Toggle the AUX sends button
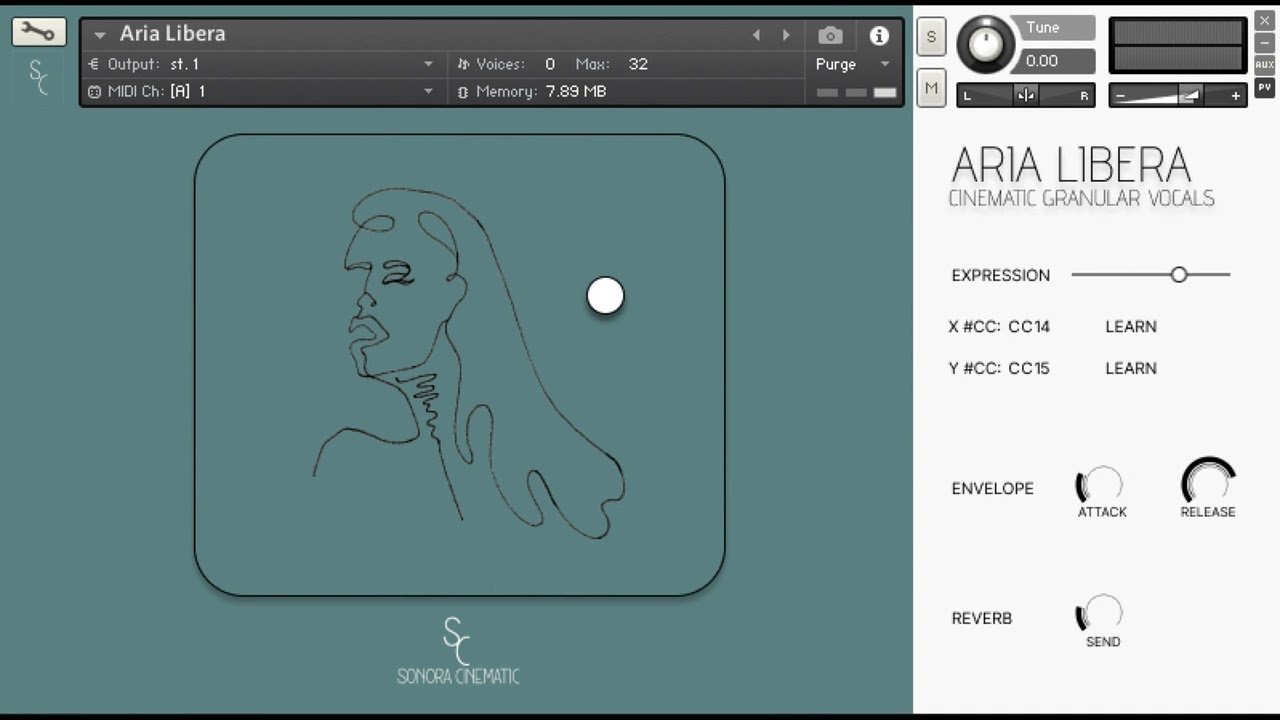 [x=1265, y=65]
